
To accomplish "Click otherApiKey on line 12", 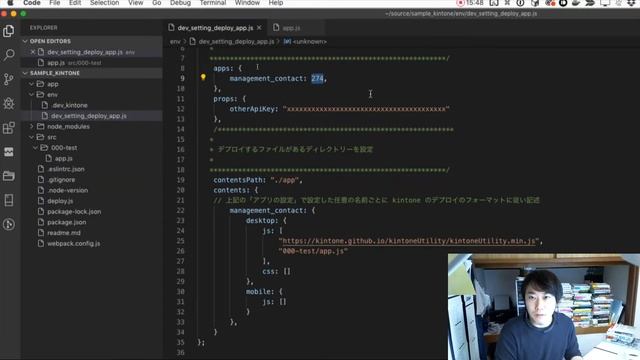I will (x=252, y=109).
